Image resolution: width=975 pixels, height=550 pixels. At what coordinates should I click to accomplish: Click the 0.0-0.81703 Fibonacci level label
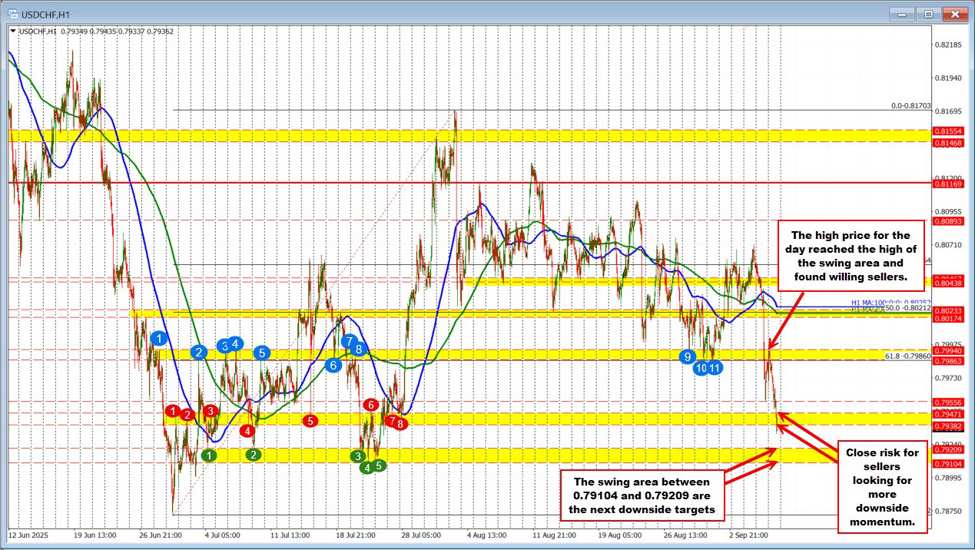[911, 106]
